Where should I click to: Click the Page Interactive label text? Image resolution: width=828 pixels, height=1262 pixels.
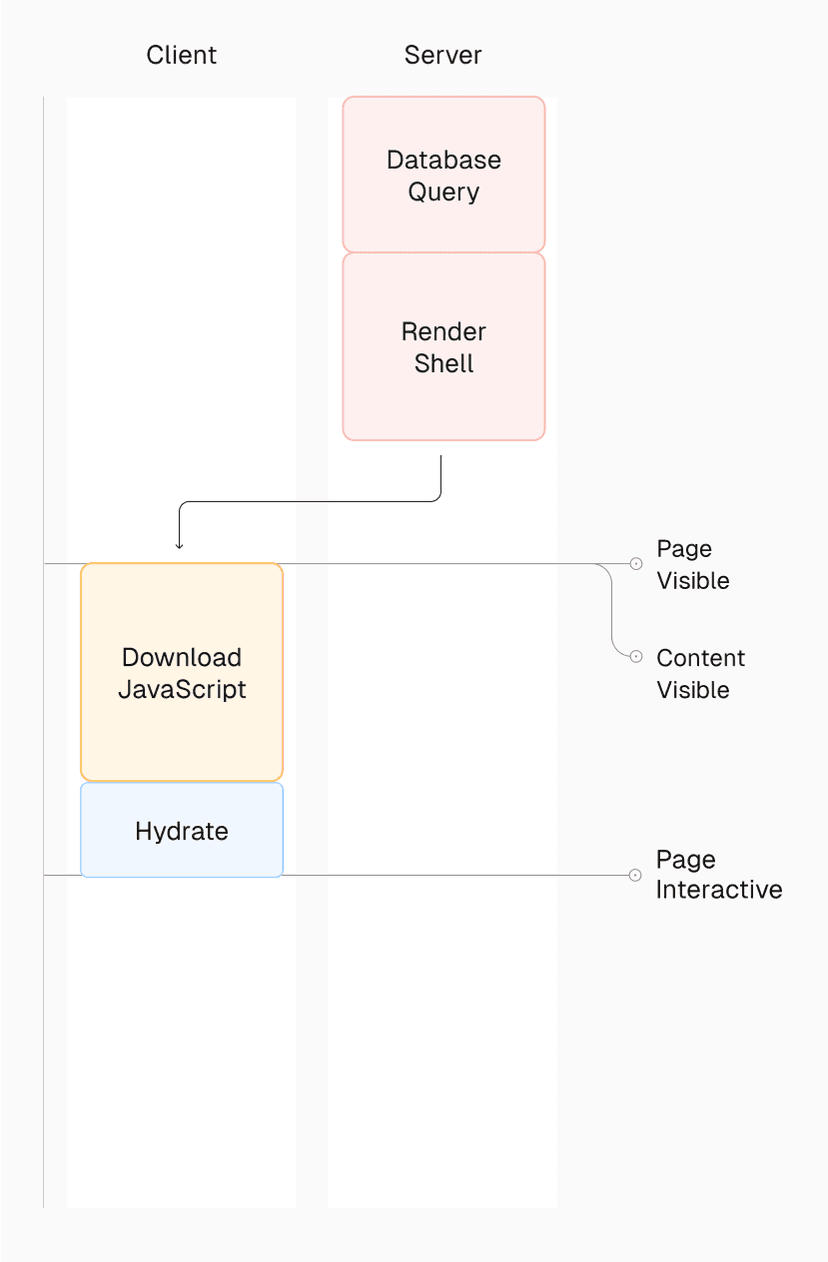coord(718,874)
